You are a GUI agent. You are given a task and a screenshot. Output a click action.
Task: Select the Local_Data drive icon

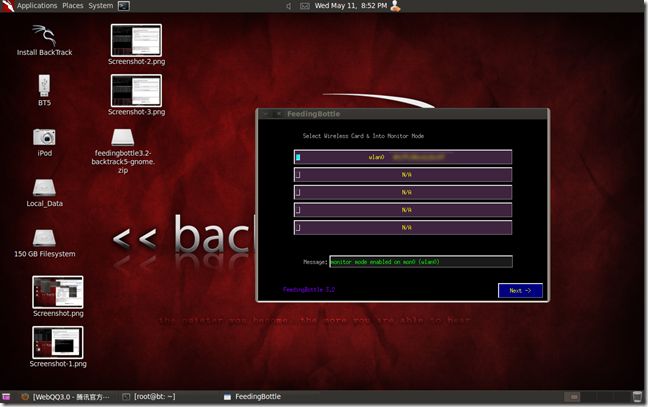(44, 193)
